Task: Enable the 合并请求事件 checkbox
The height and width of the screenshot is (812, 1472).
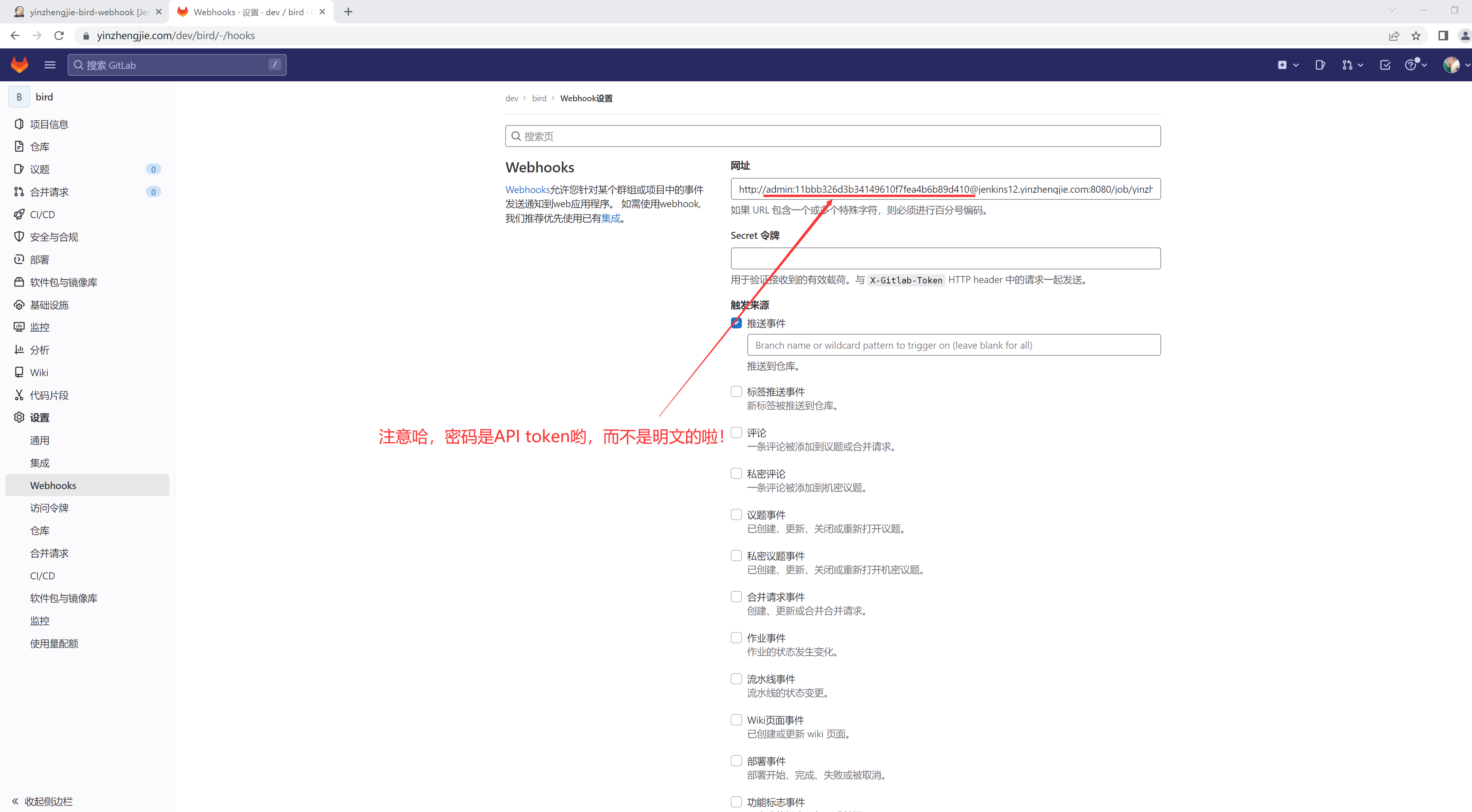Action: point(736,597)
